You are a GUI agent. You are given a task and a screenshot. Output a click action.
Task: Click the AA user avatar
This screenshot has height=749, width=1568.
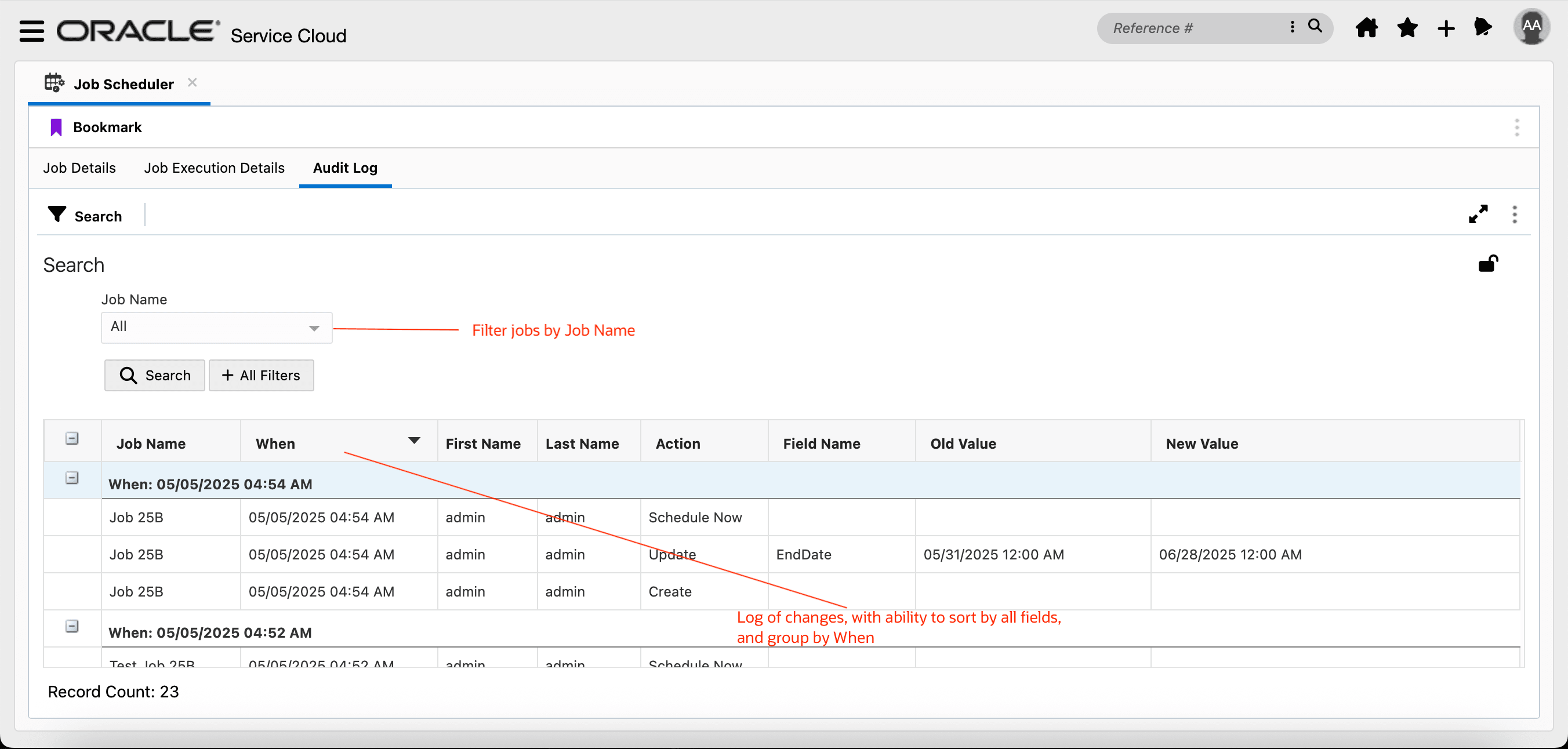tap(1531, 27)
